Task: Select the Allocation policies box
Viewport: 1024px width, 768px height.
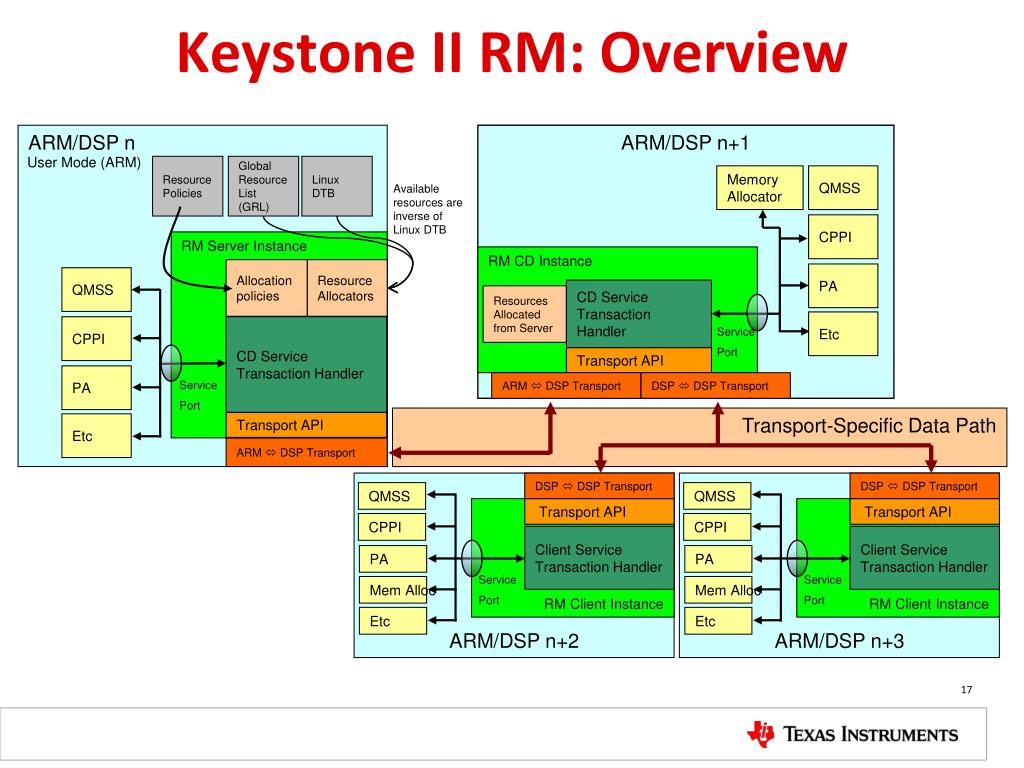Action: click(266, 288)
